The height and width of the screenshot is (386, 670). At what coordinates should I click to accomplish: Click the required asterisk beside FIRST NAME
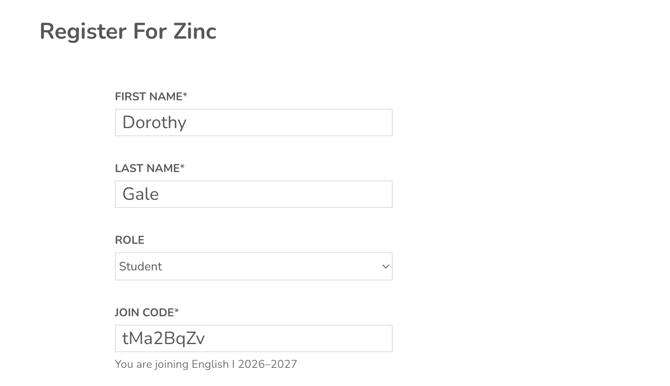[x=185, y=94]
